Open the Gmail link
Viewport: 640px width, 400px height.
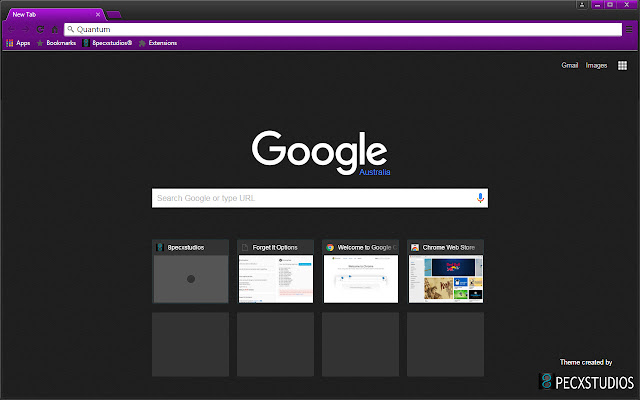point(569,65)
